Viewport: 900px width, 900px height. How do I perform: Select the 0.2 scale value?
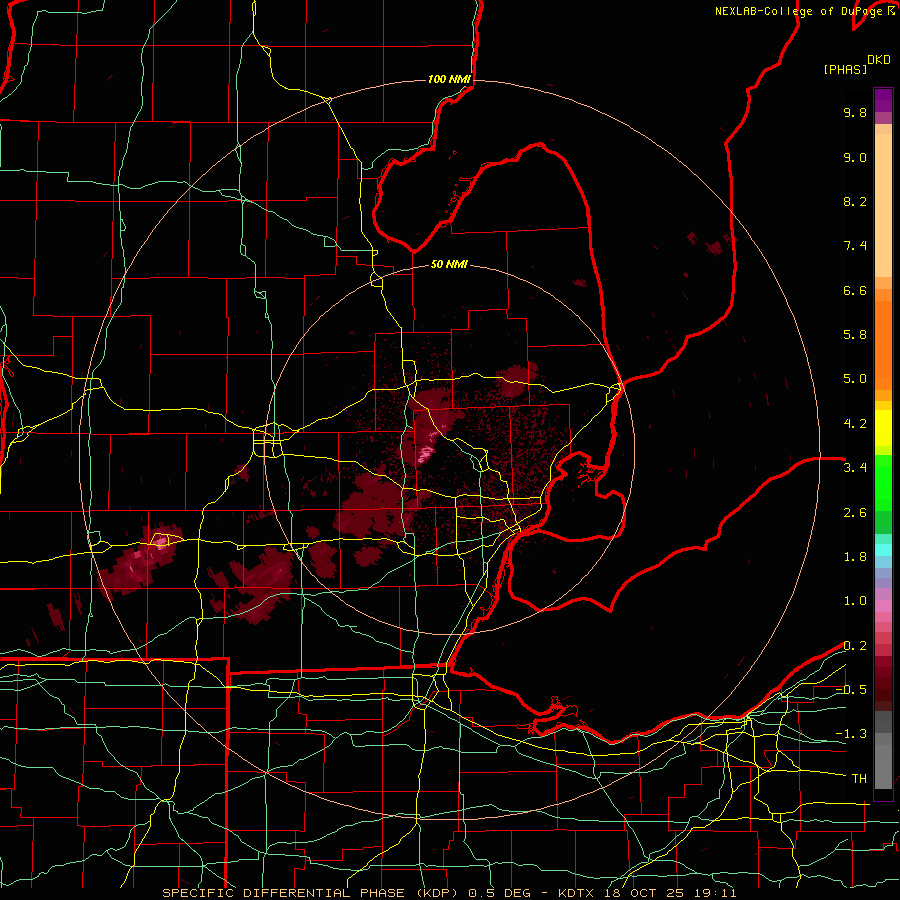click(855, 646)
